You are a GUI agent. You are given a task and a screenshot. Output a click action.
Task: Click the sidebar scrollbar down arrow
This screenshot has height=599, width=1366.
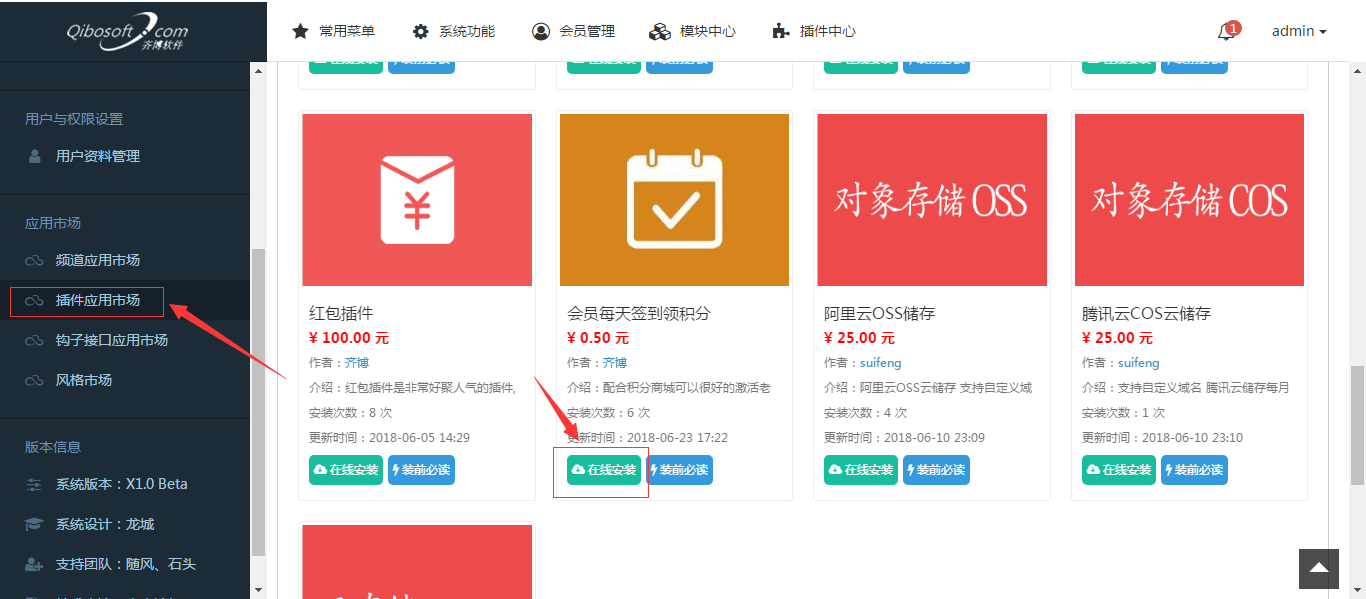(258, 590)
